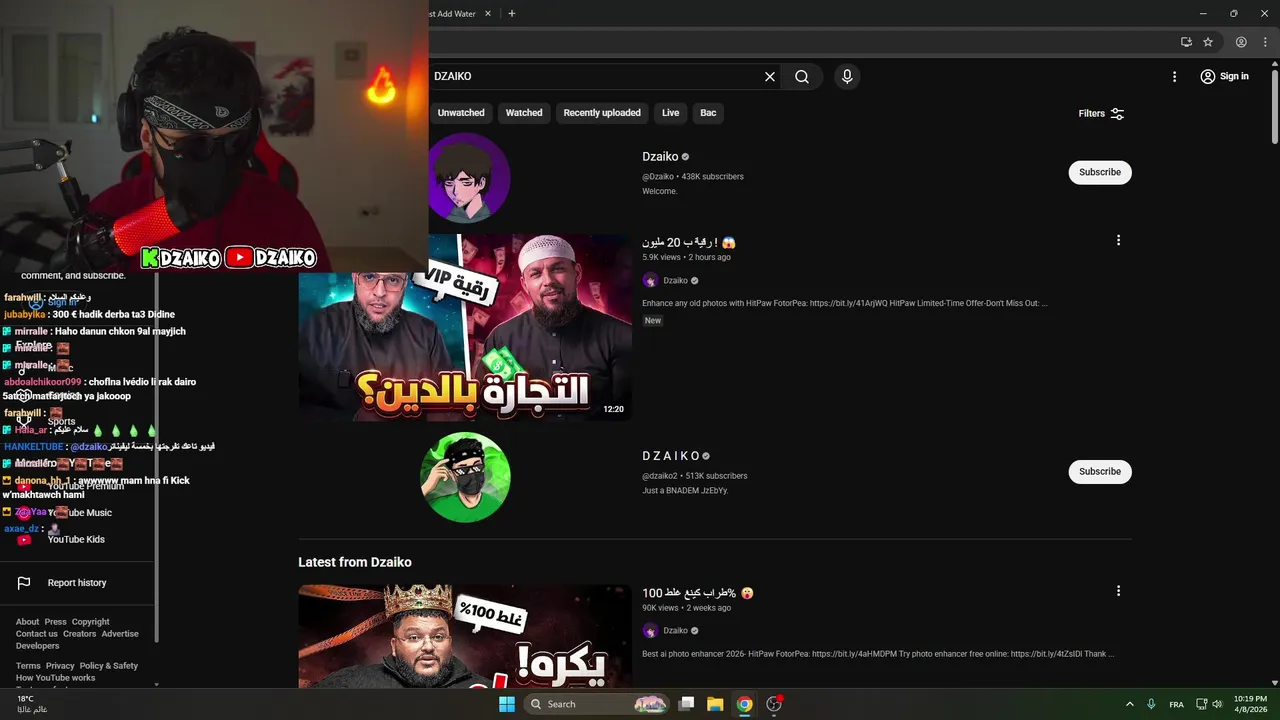Click tray microphone icon
The height and width of the screenshot is (720, 1280).
click(1152, 704)
